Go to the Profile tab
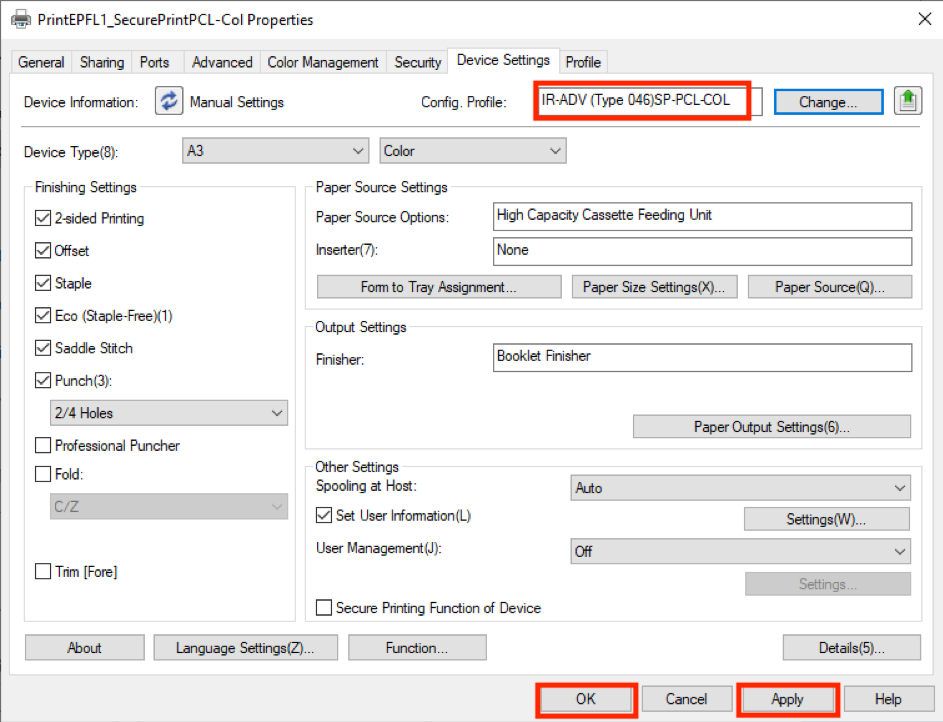This screenshot has width=943, height=722. point(583,62)
